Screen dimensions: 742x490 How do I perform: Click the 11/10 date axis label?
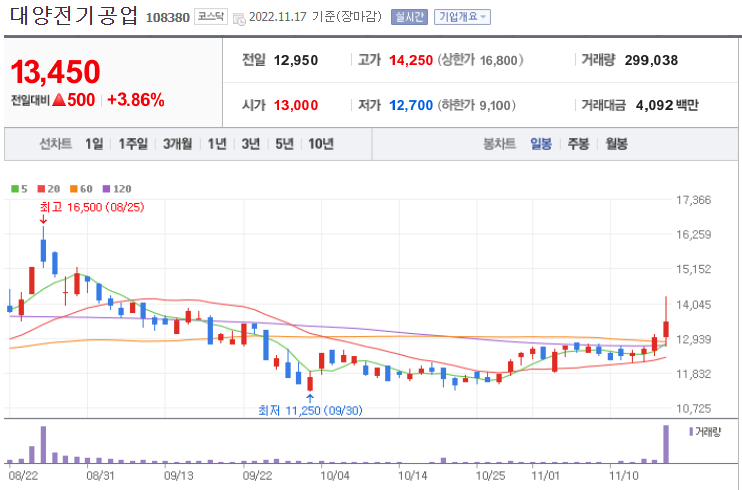pyautogui.click(x=623, y=475)
